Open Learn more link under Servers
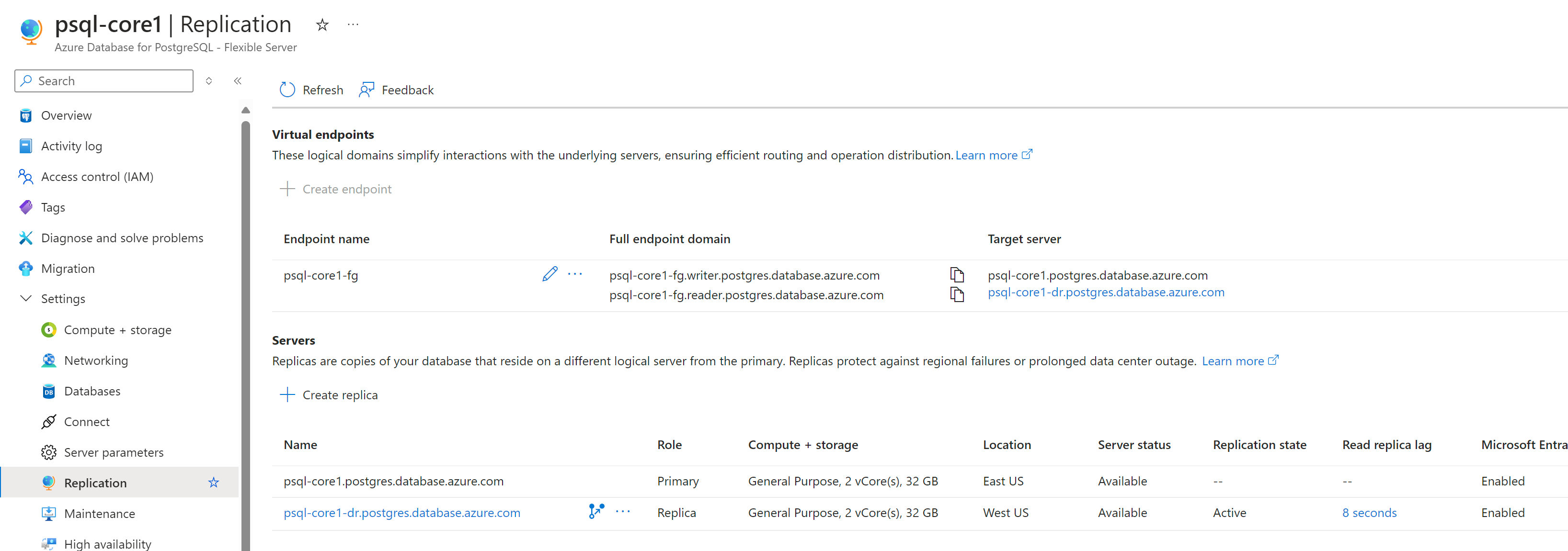 point(1240,361)
